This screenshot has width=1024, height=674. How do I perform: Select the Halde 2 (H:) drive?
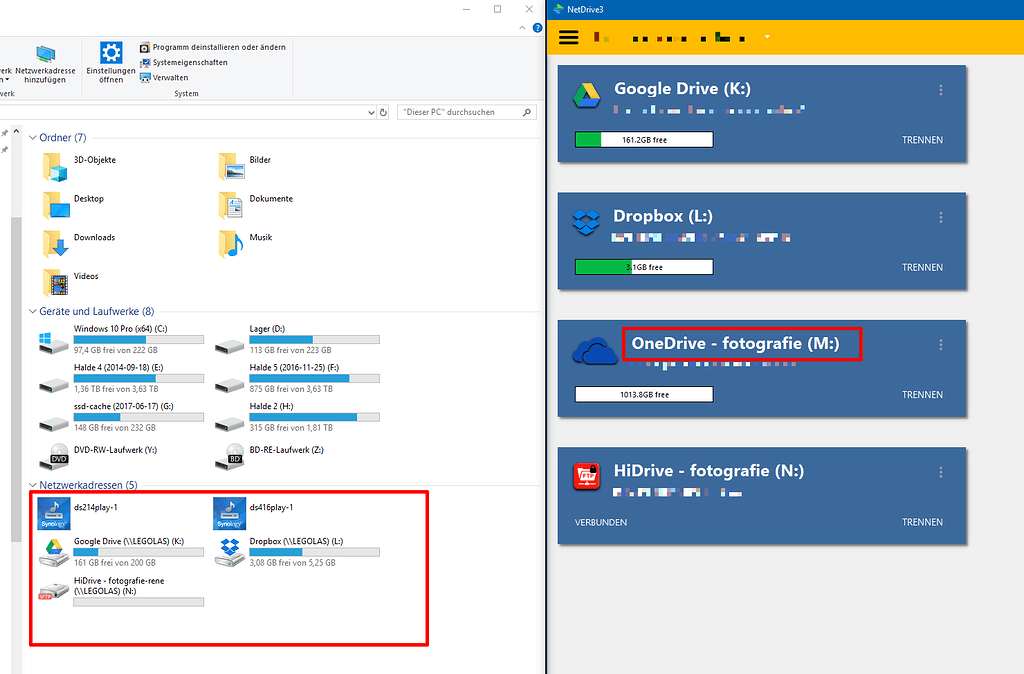click(x=297, y=417)
